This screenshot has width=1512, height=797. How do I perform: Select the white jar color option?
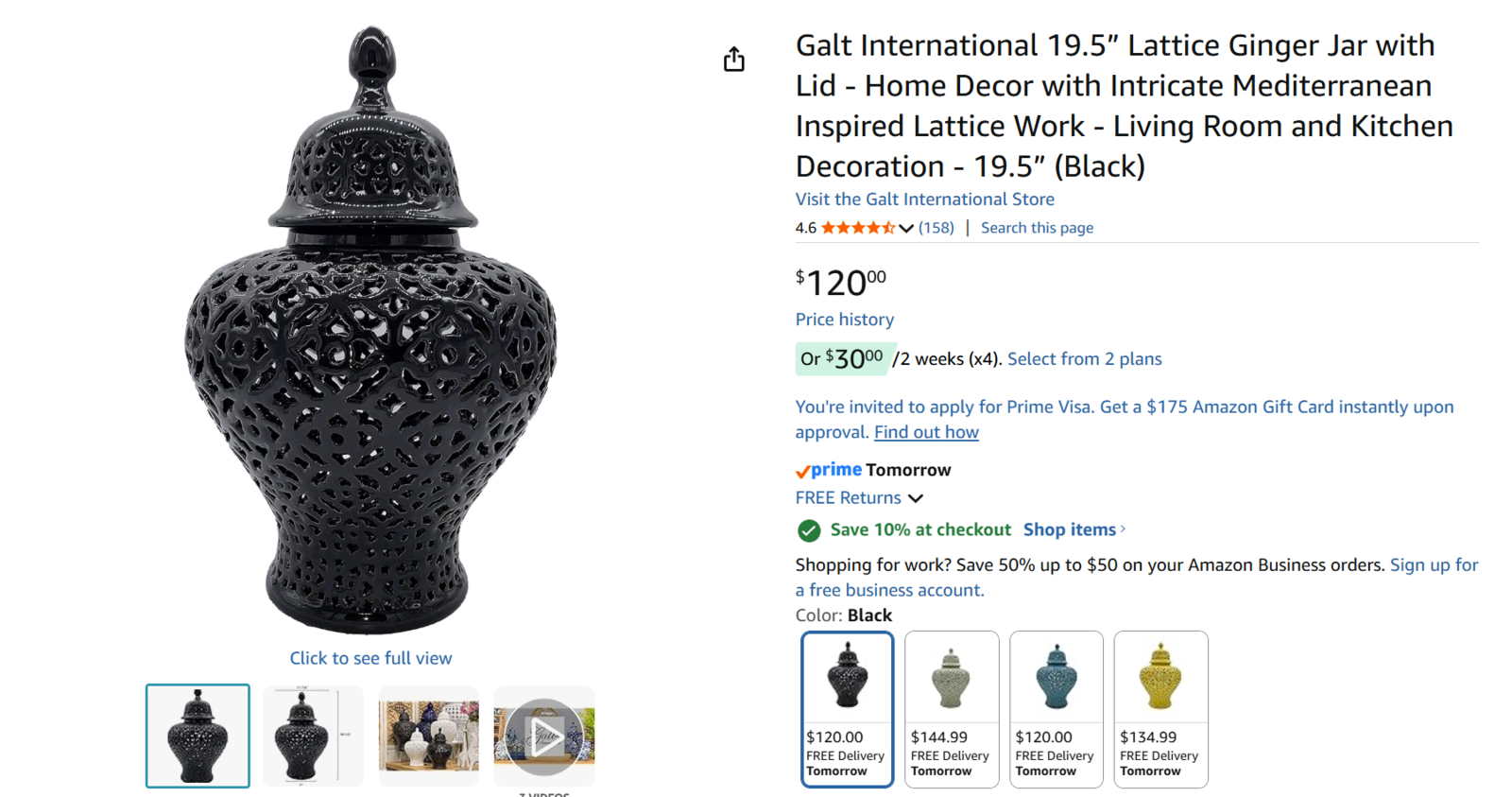pyautogui.click(x=952, y=709)
